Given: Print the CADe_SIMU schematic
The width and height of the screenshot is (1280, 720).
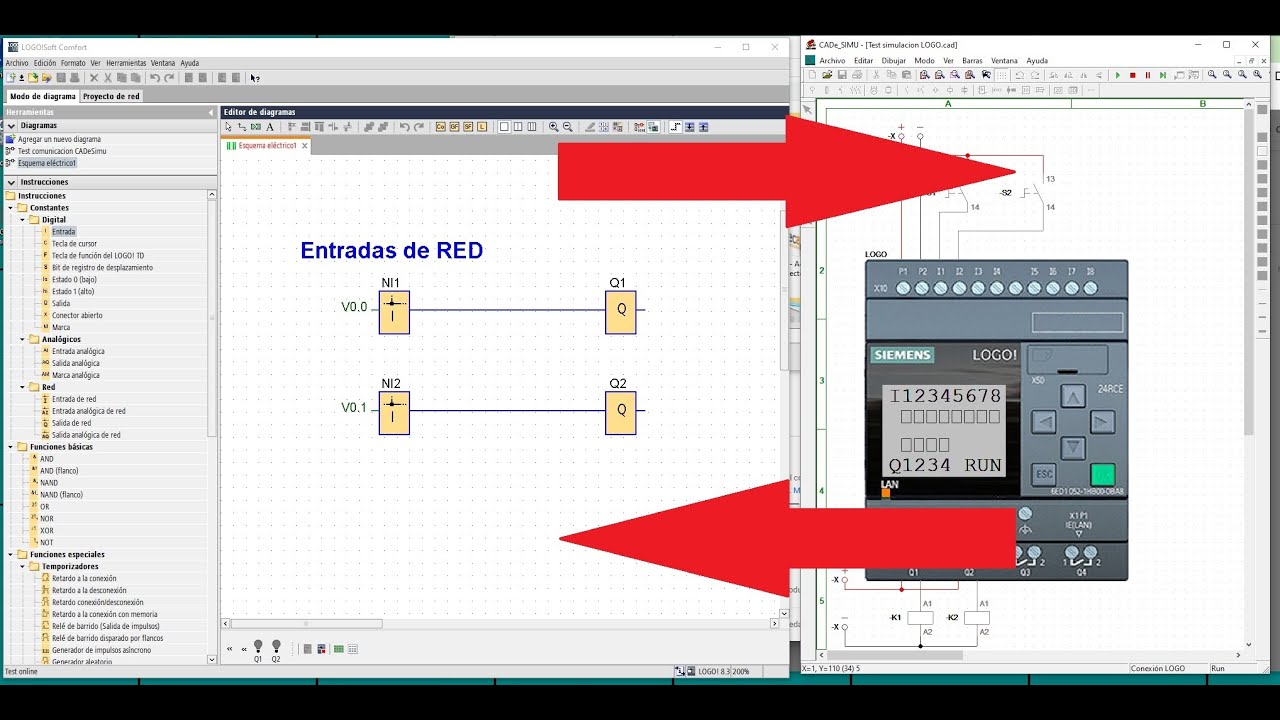Looking at the screenshot, I should point(858,75).
